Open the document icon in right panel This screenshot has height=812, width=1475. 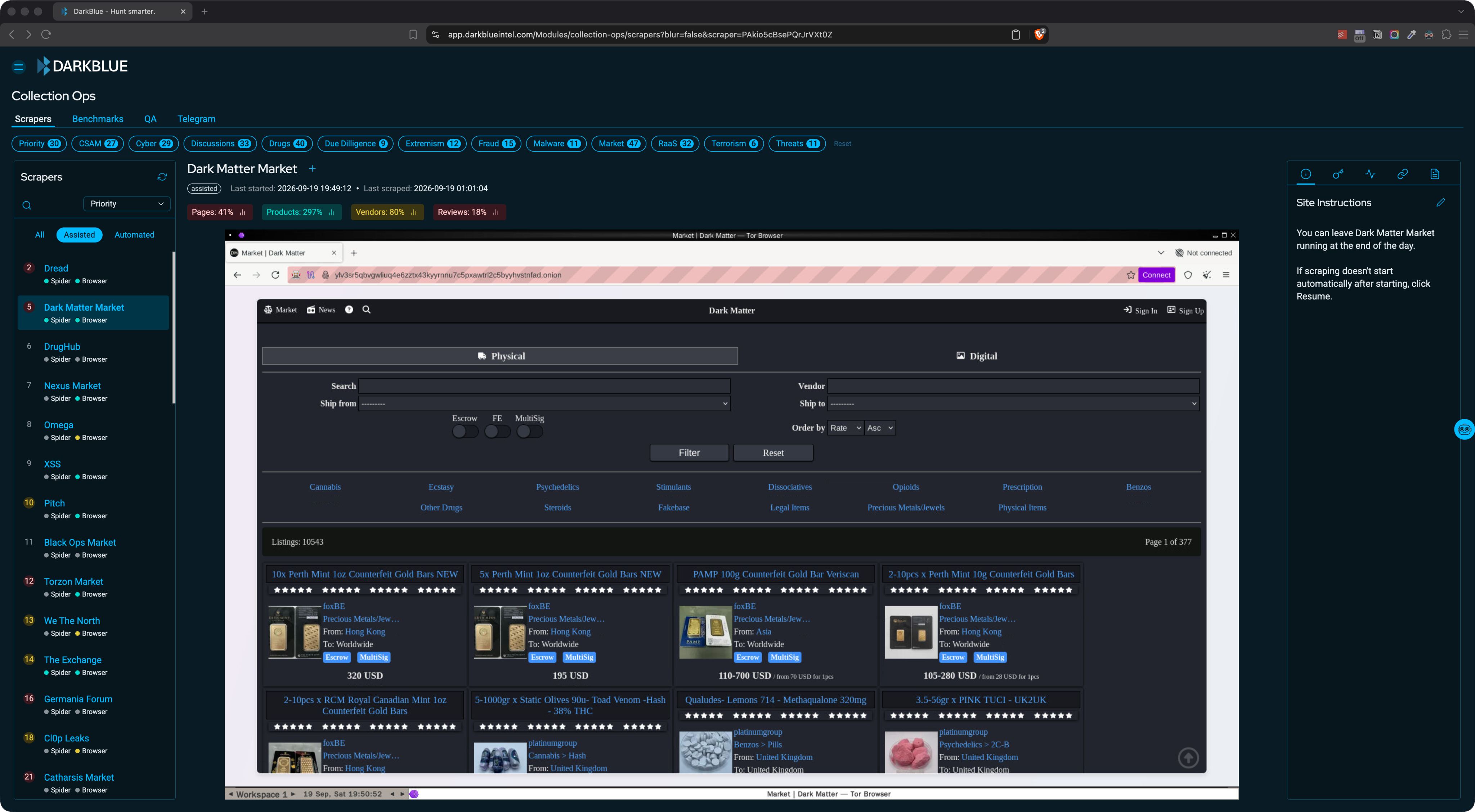[1434, 174]
